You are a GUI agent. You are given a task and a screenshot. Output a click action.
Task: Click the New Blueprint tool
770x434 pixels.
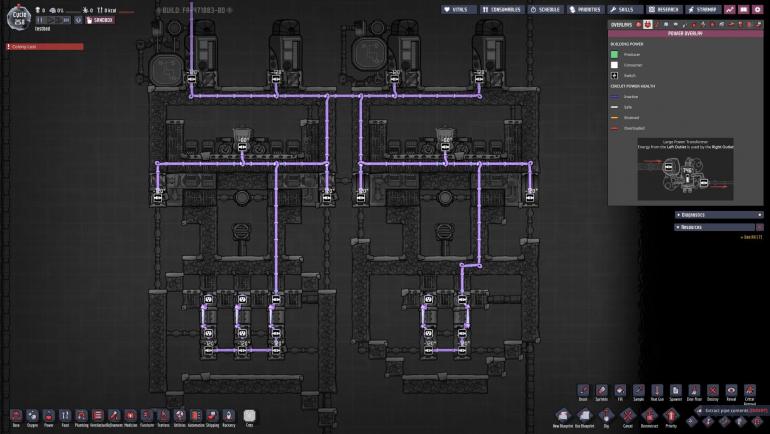[x=563, y=418]
